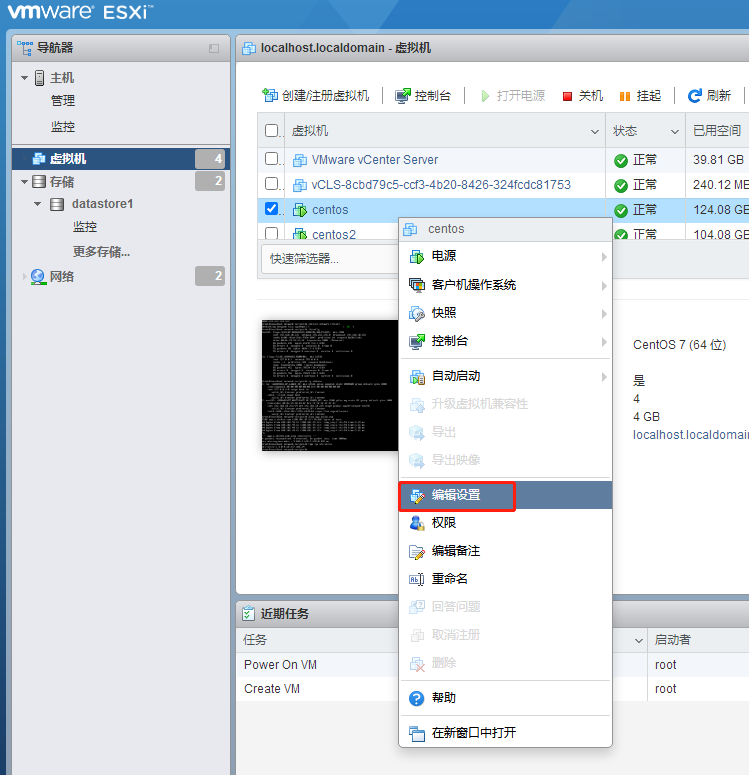Click the red Shut Down (关机) icon

click(x=567, y=96)
